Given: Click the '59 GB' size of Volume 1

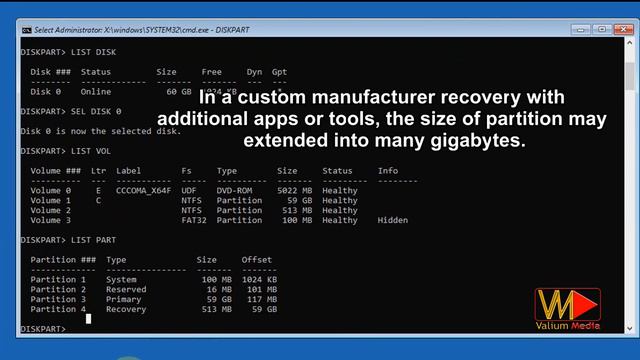Looking at the screenshot, I should coord(300,200).
